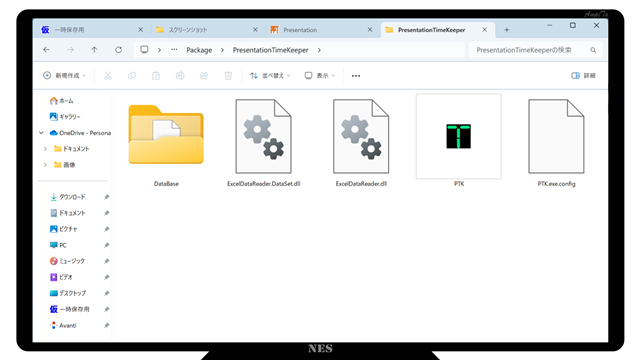Screen dimensions: 640x360
Task: Open pinned 一時保存用 in sidebar
Action: point(69,309)
